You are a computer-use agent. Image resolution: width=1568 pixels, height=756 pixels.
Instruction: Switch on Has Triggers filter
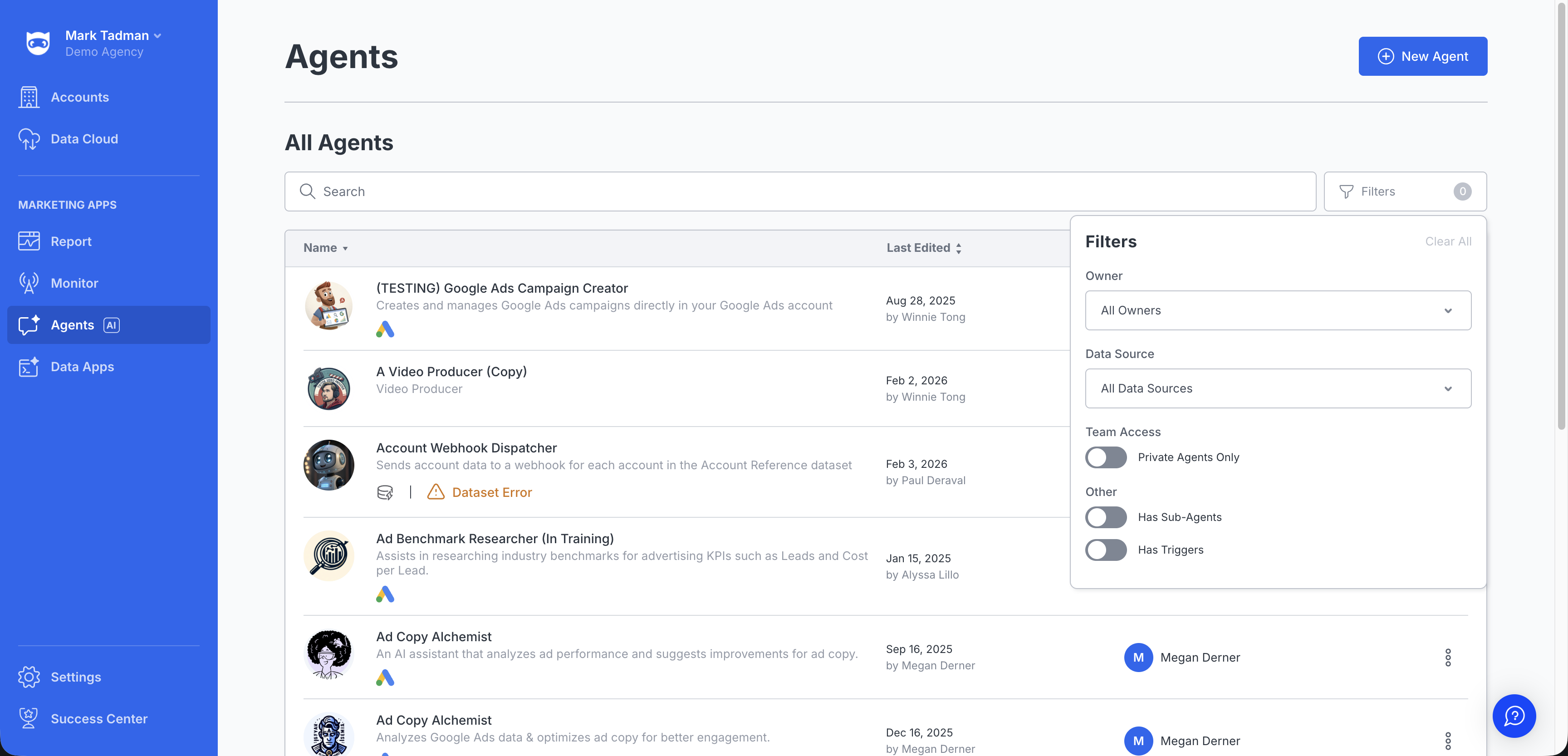pos(1105,550)
